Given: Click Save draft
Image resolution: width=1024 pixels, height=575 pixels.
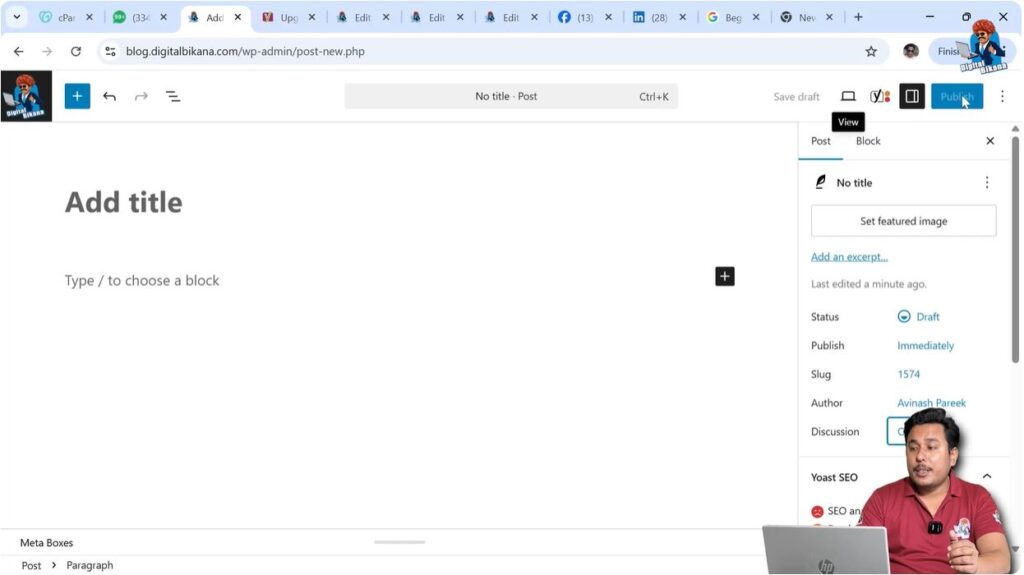Looking at the screenshot, I should coord(796,97).
